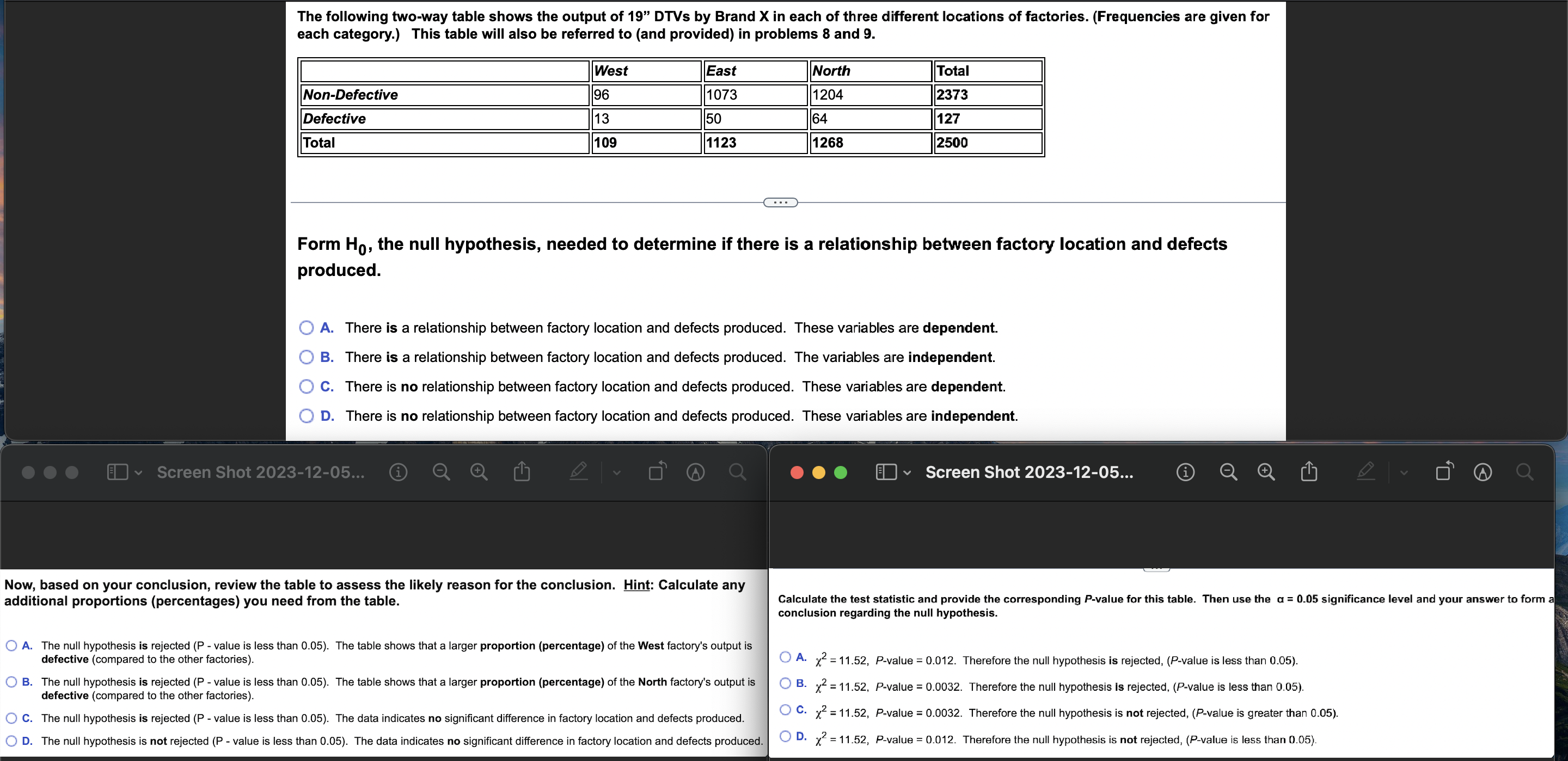Open markup toolbar in right Preview window
This screenshot has height=761, width=1568.
click(x=1482, y=472)
